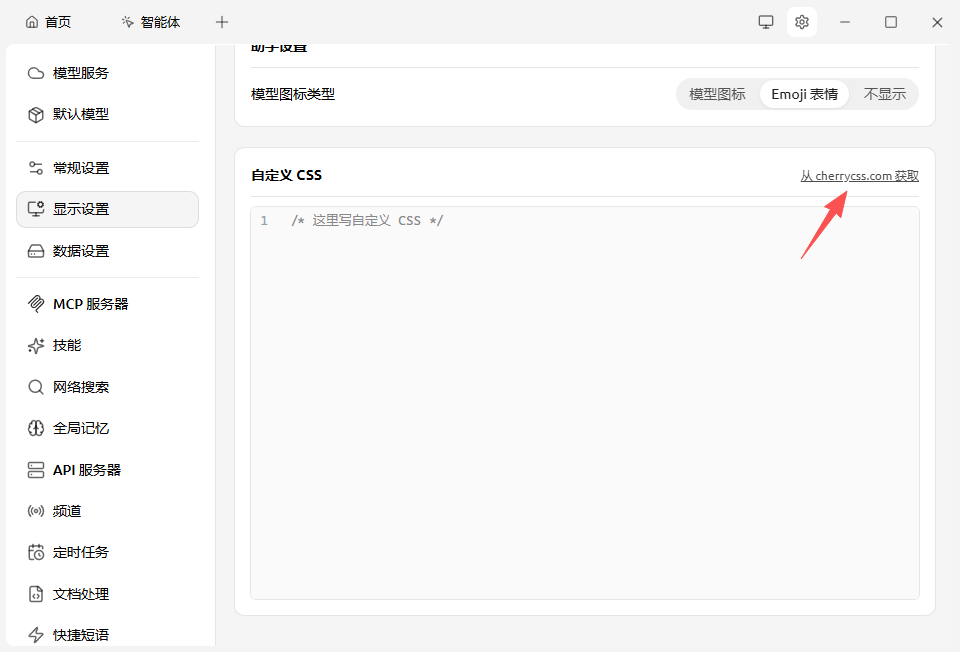Click the monitor-gear icon for 显示设置
Image resolution: width=960 pixels, height=652 pixels.
(36, 209)
